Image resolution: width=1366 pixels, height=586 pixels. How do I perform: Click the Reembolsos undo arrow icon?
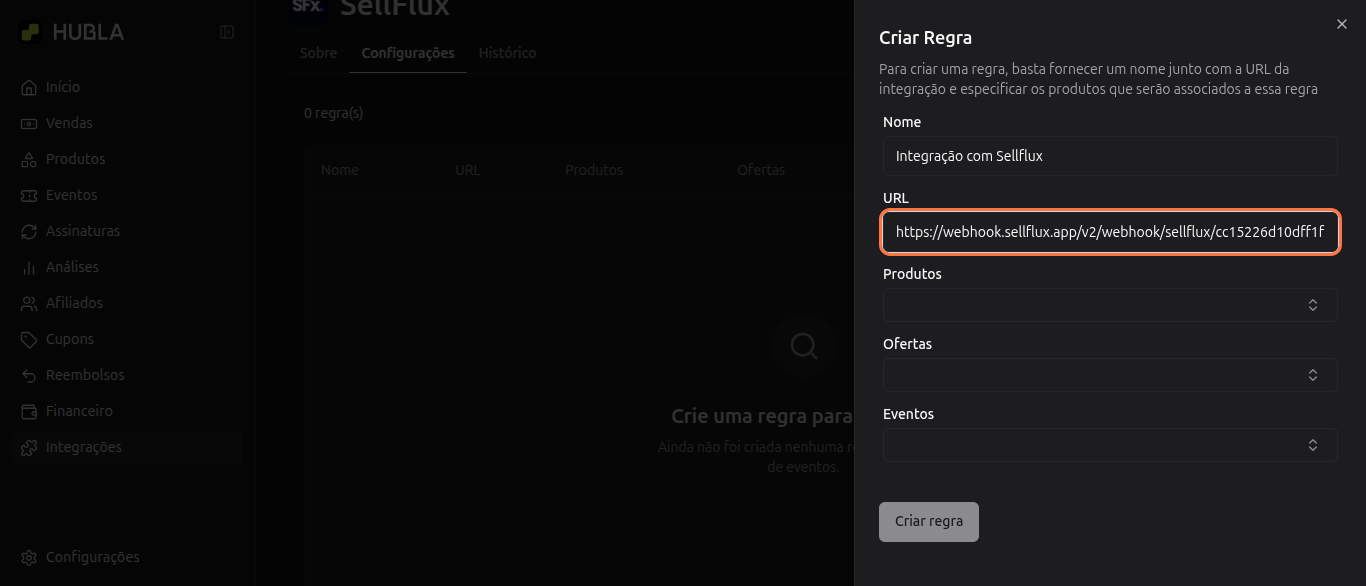point(29,375)
